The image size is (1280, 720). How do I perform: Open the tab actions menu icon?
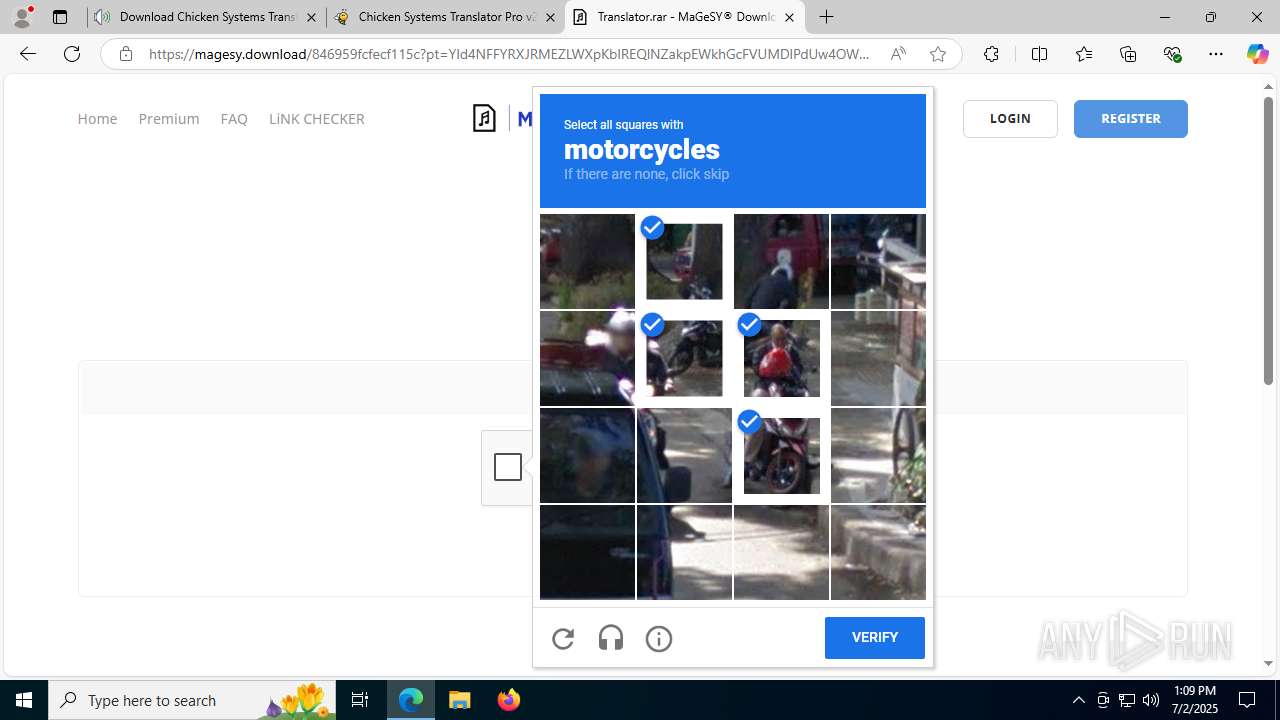[x=60, y=17]
